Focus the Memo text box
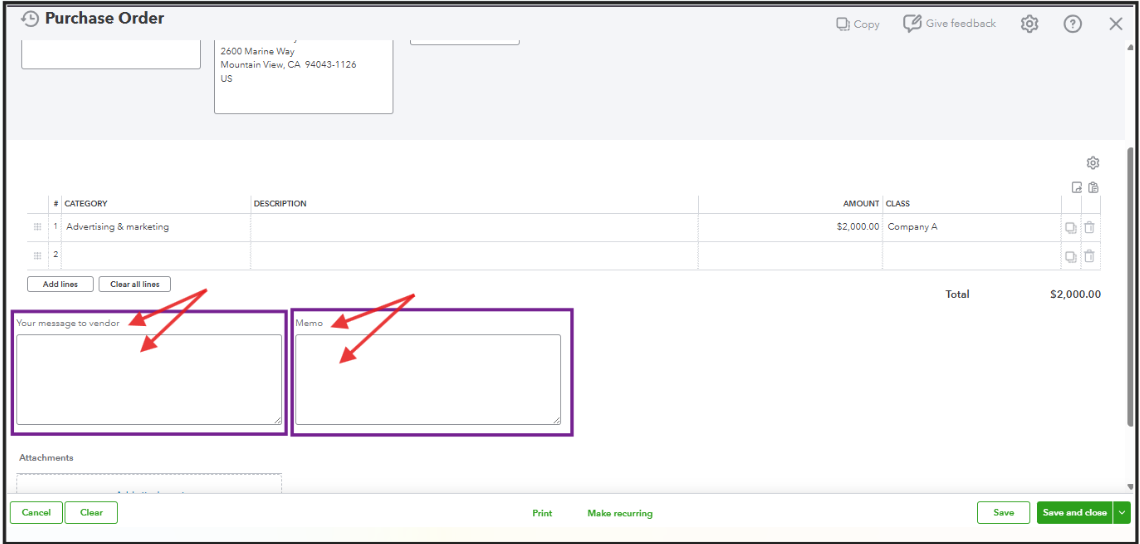Viewport: 1140px width, 544px height. 428,379
